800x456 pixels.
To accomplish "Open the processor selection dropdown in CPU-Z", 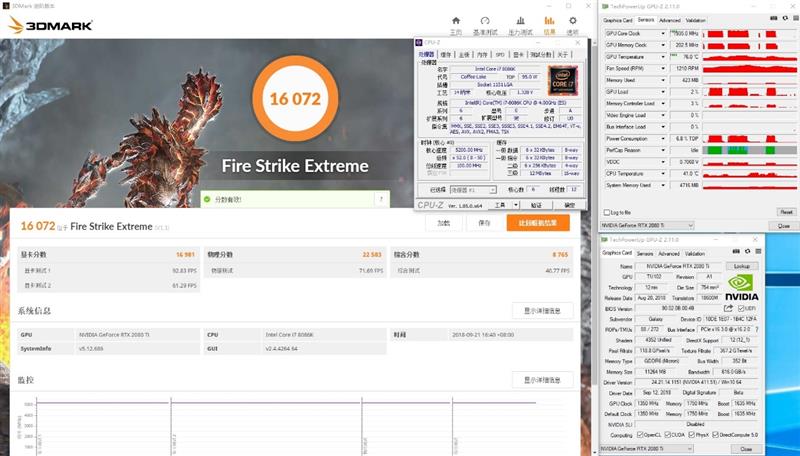I will [473, 190].
